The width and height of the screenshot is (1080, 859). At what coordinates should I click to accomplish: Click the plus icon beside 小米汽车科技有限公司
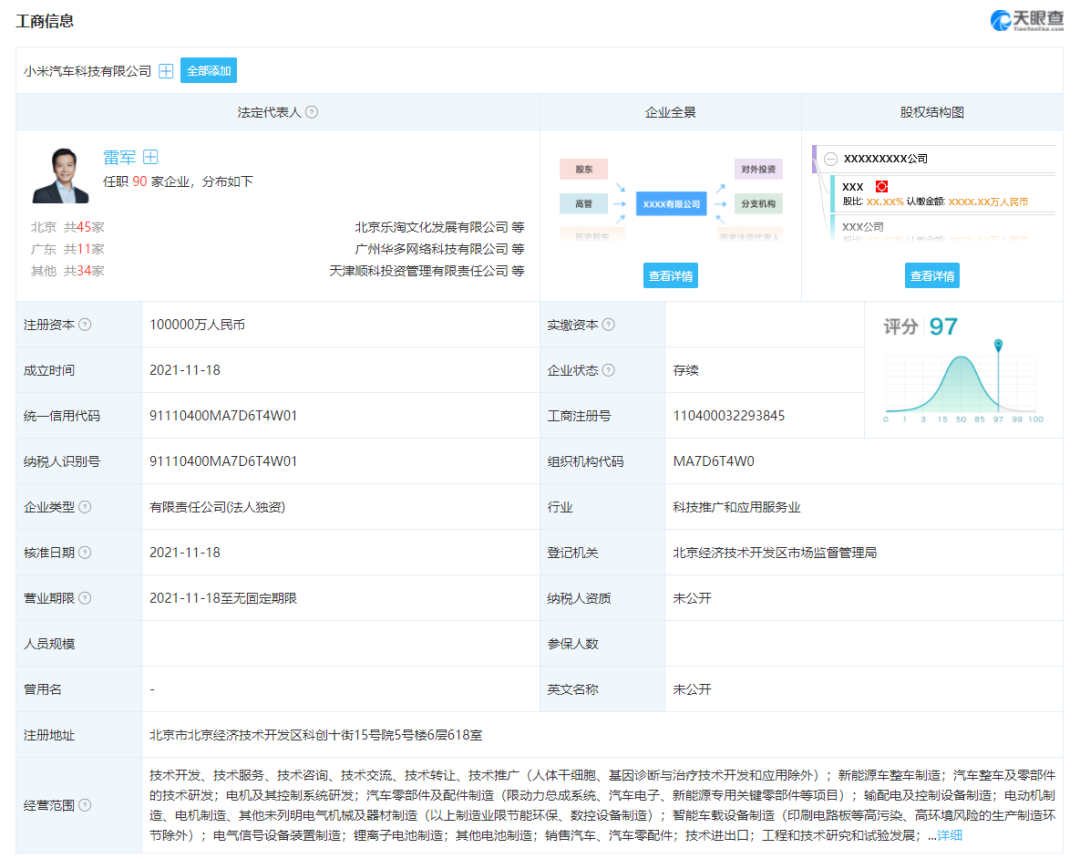(166, 71)
